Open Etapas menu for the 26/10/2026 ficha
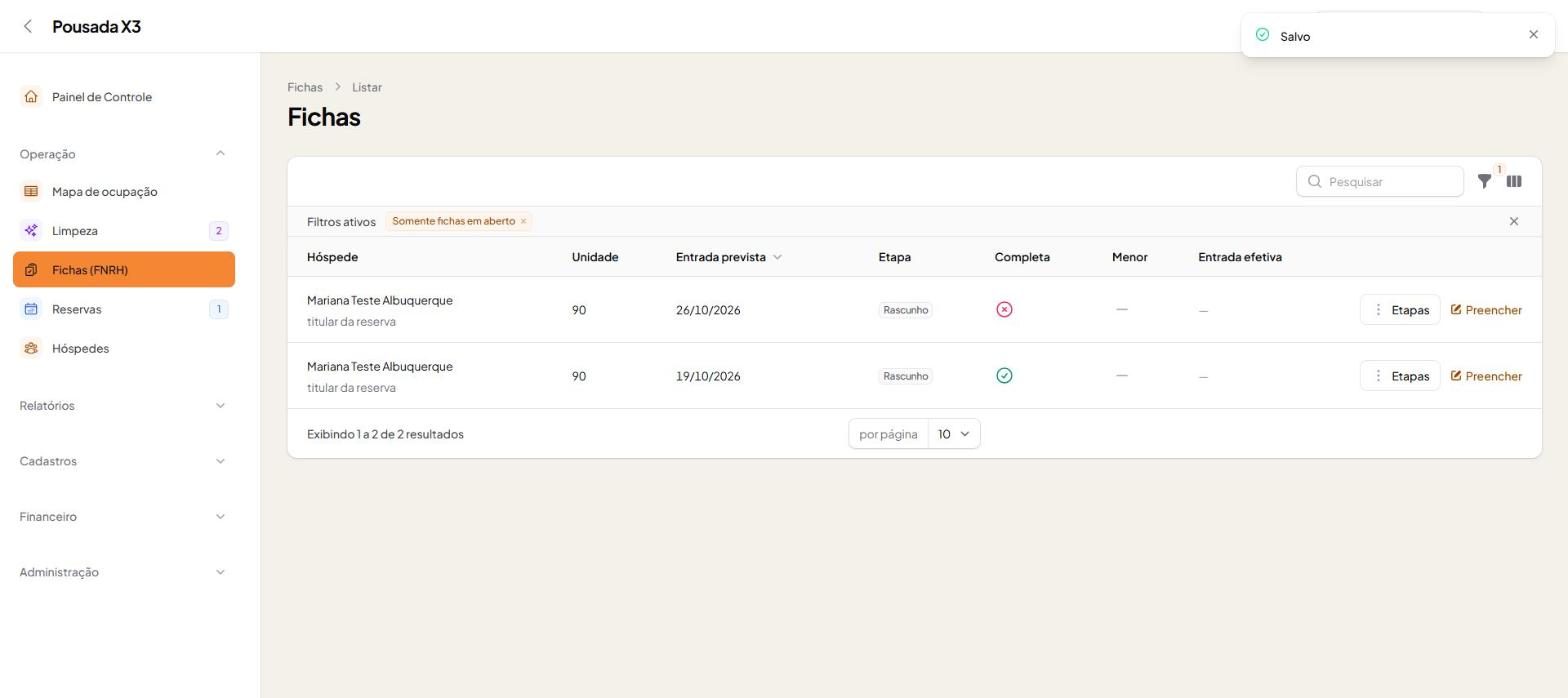The image size is (1568, 698). coord(1400,310)
